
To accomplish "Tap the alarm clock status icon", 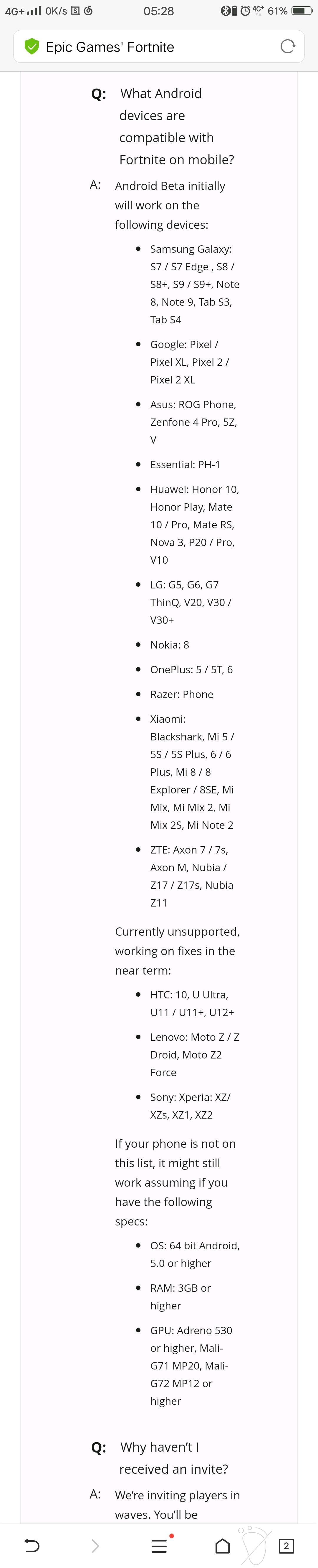I will (x=244, y=11).
